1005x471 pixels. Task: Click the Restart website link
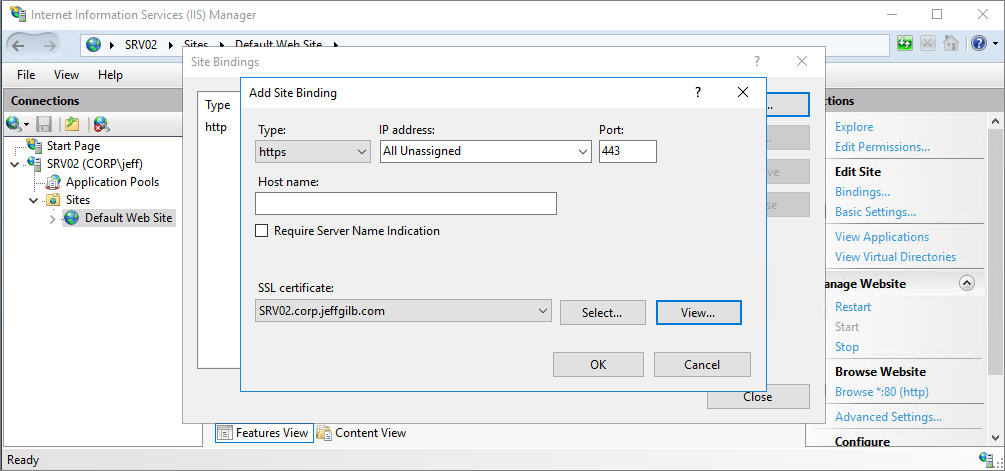(852, 307)
